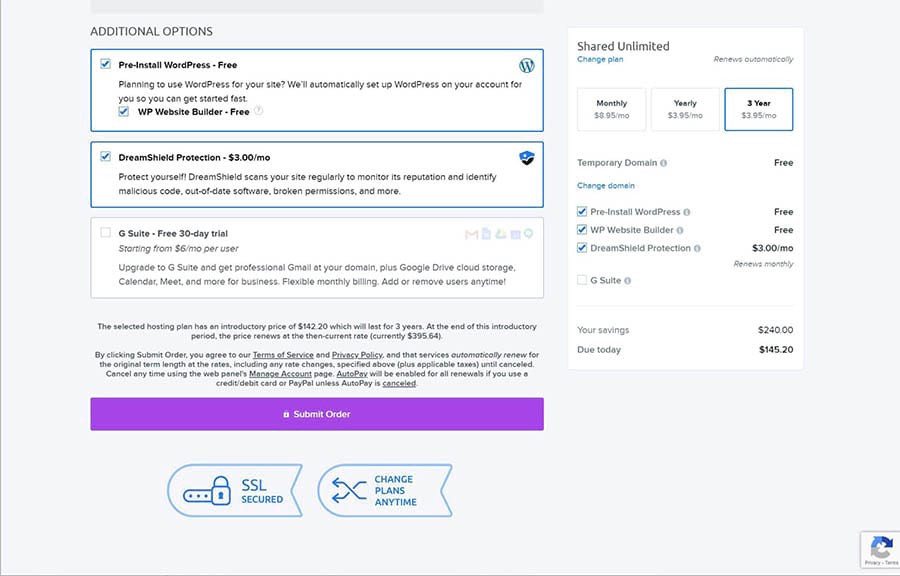Viewport: 900px width, 576px height.
Task: Submit the order with the purple button
Action: [317, 414]
